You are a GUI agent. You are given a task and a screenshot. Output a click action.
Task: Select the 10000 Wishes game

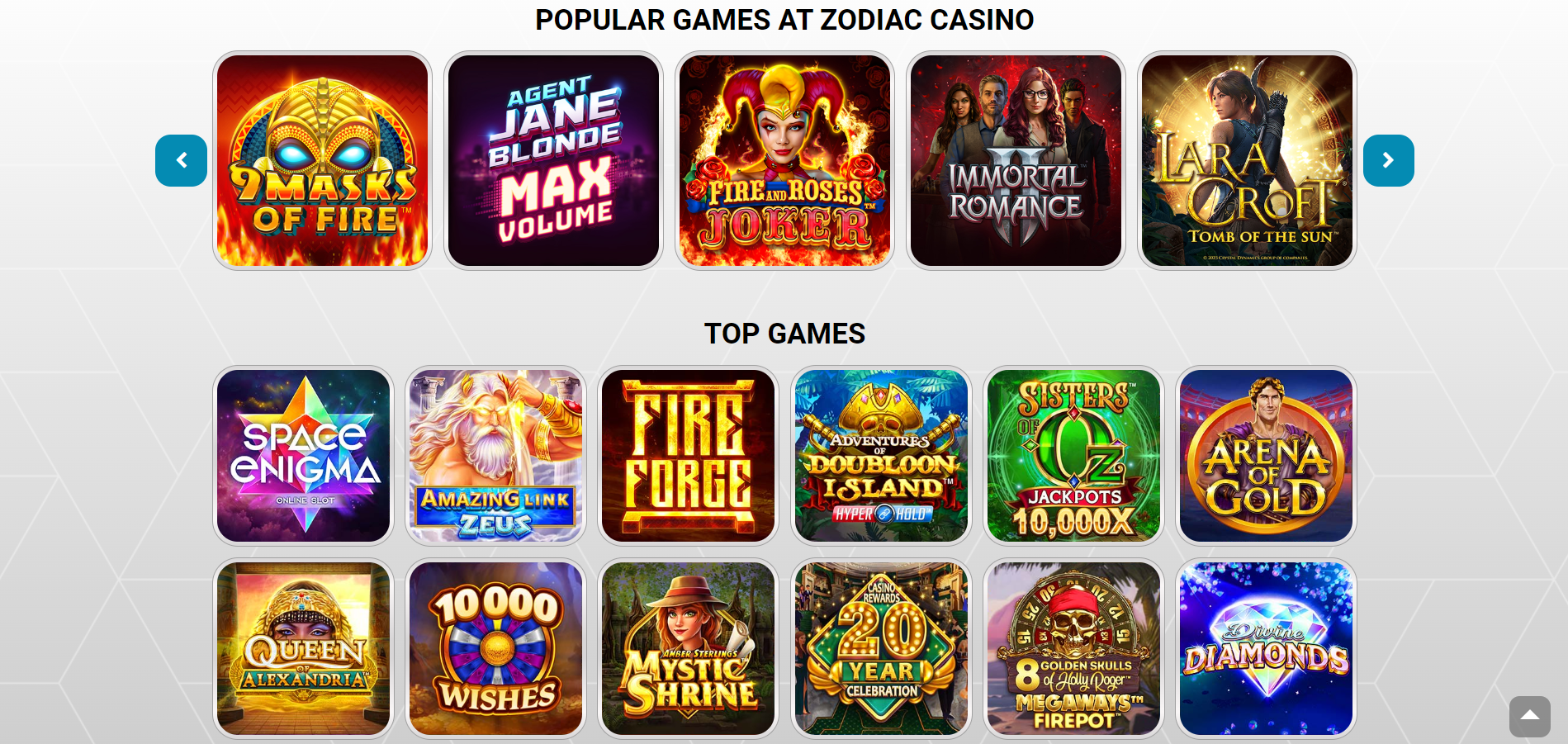(x=495, y=648)
